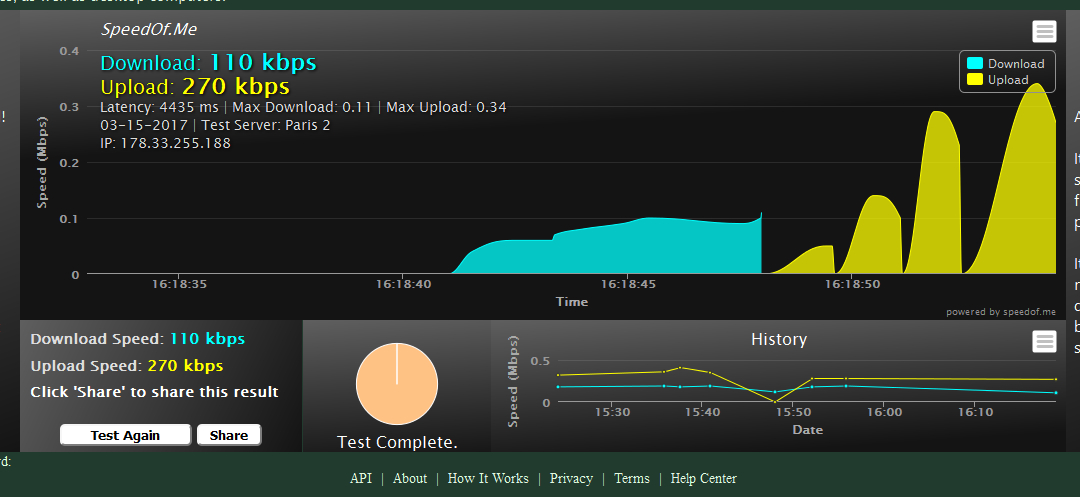1080x497 pixels.
Task: Click the 'Upload Speed: 270 kbps' result
Action: [x=127, y=366]
